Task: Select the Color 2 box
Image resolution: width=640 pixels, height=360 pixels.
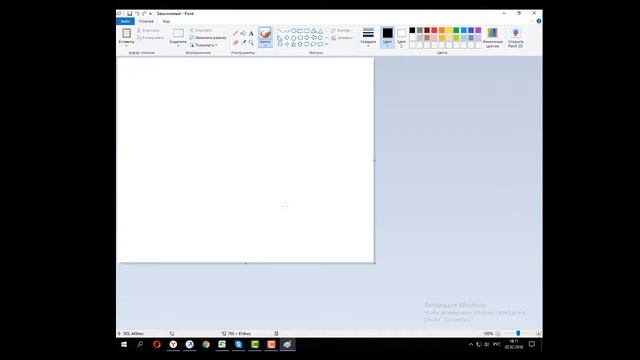Action: click(x=401, y=38)
